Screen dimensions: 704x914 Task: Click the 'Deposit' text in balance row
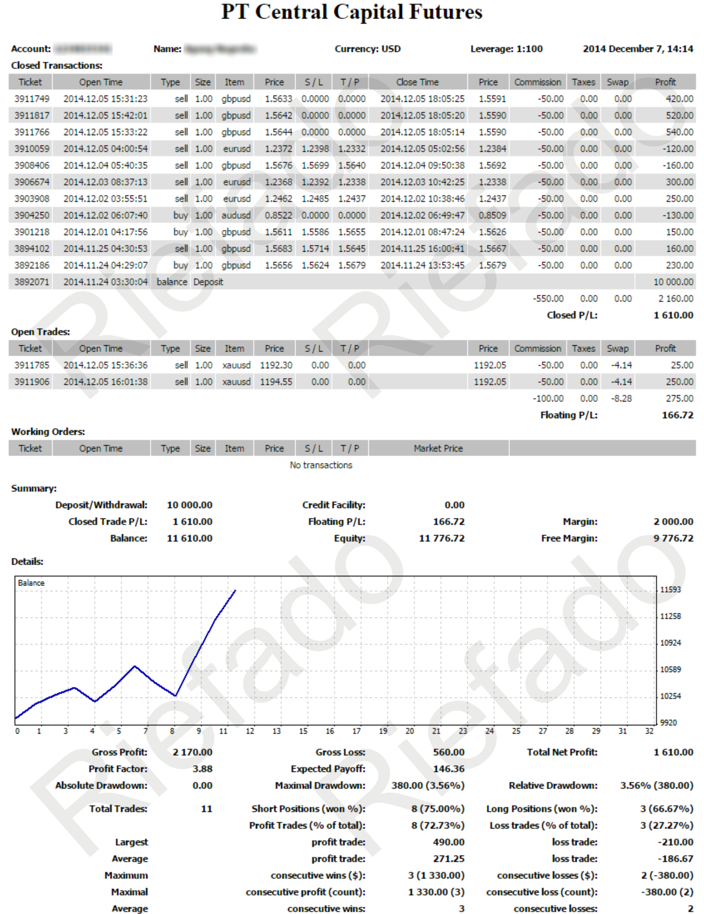[208, 282]
